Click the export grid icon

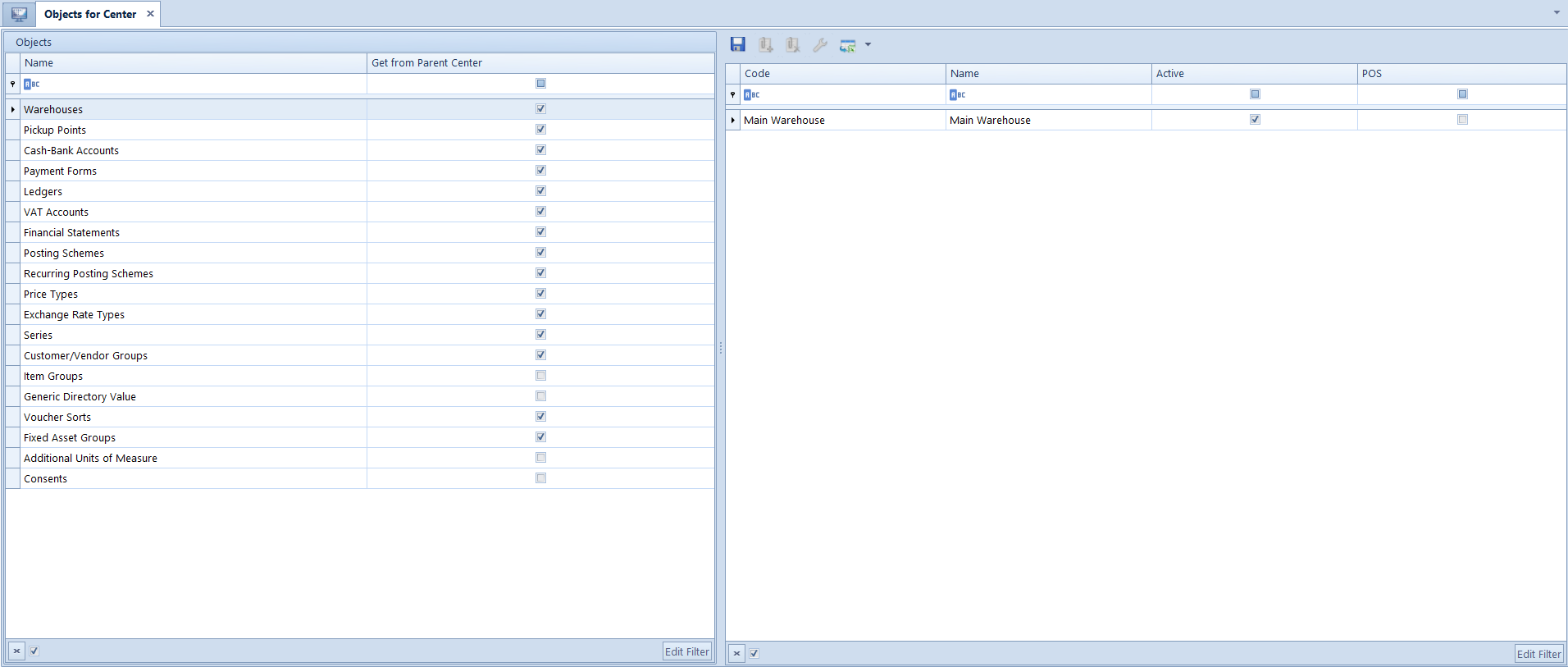click(848, 45)
